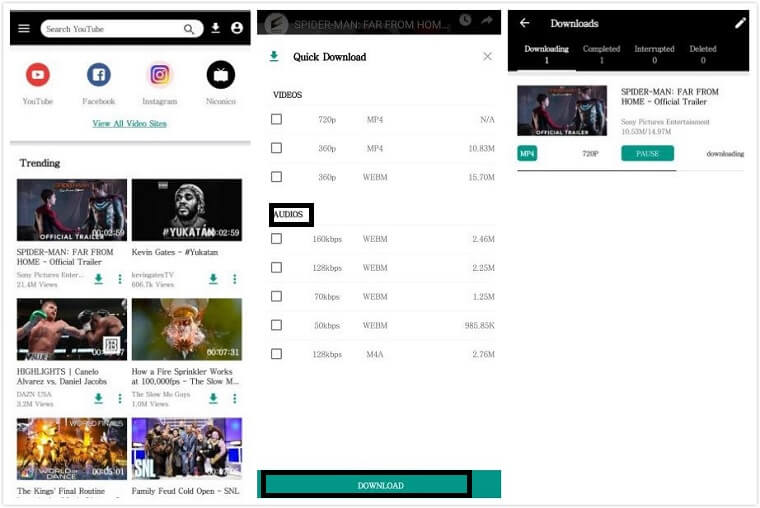760x508 pixels.
Task: Open the Spider-Man thumbnail in Downloads list
Action: pyautogui.click(x=562, y=111)
